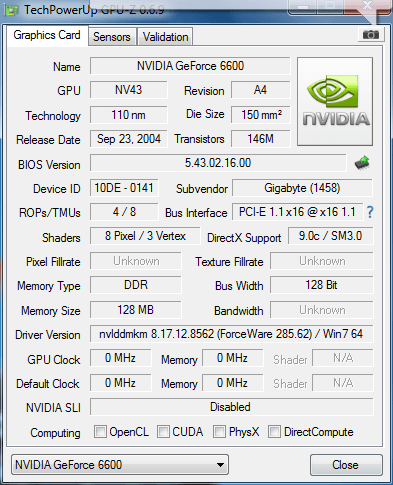The image size is (393, 485).
Task: Click the GPU Clock 0 MHz field
Action: pos(120,358)
